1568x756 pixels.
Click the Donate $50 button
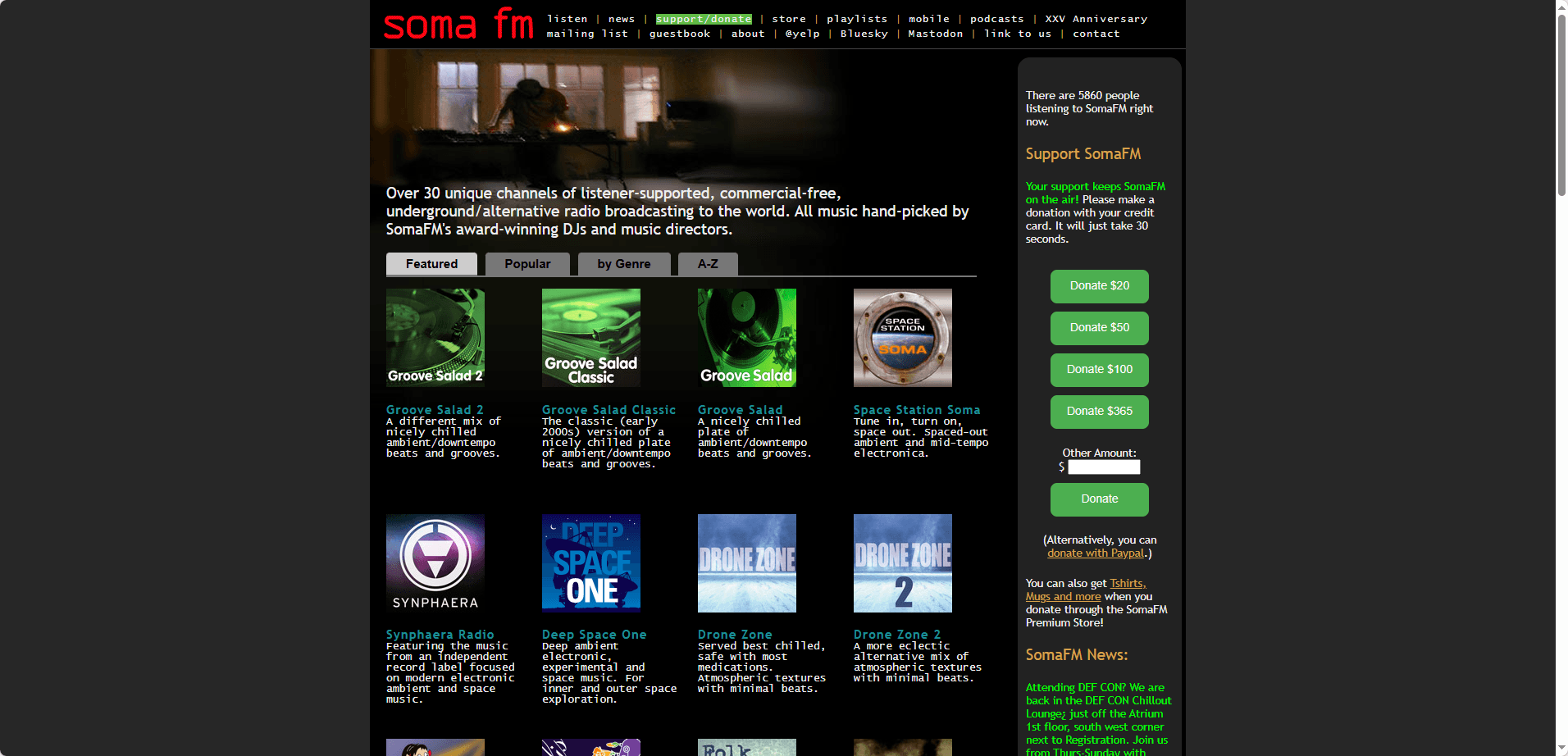click(1100, 328)
